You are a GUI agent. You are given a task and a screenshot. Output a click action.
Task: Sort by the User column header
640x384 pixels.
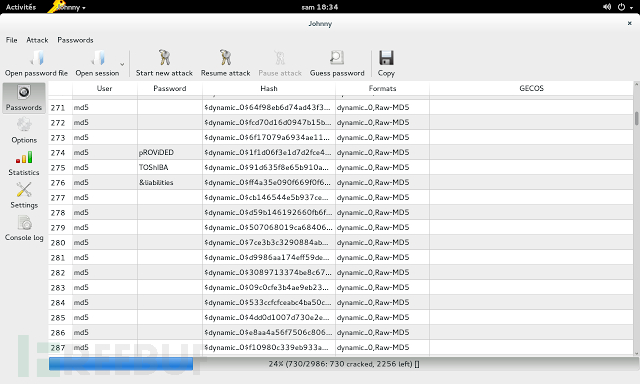pyautogui.click(x=104, y=88)
